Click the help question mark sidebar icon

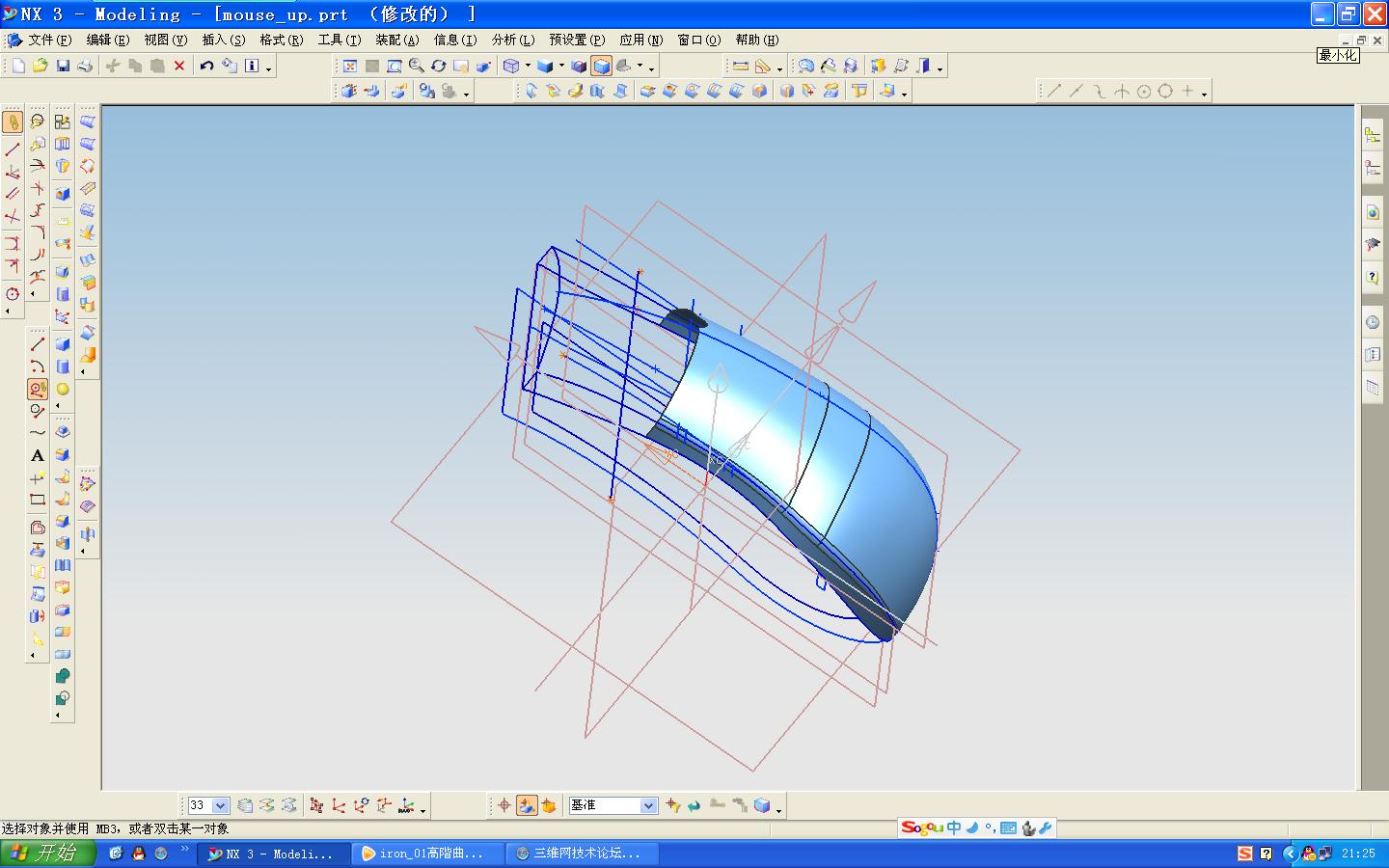[1373, 278]
